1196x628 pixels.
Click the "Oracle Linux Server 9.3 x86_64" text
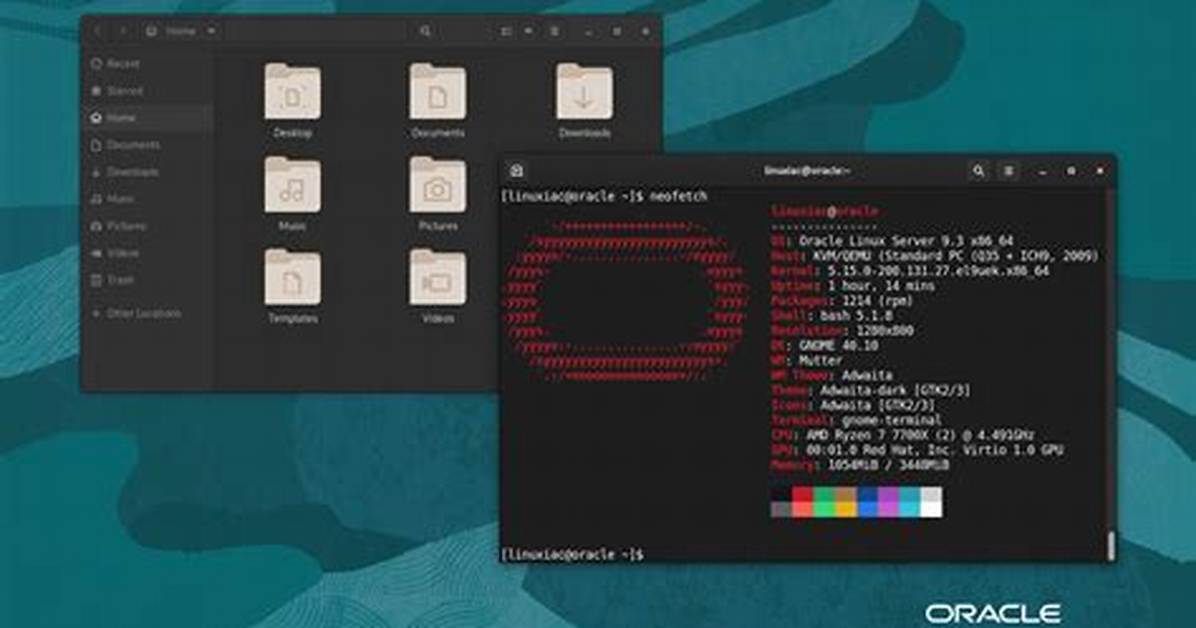pyautogui.click(x=906, y=241)
